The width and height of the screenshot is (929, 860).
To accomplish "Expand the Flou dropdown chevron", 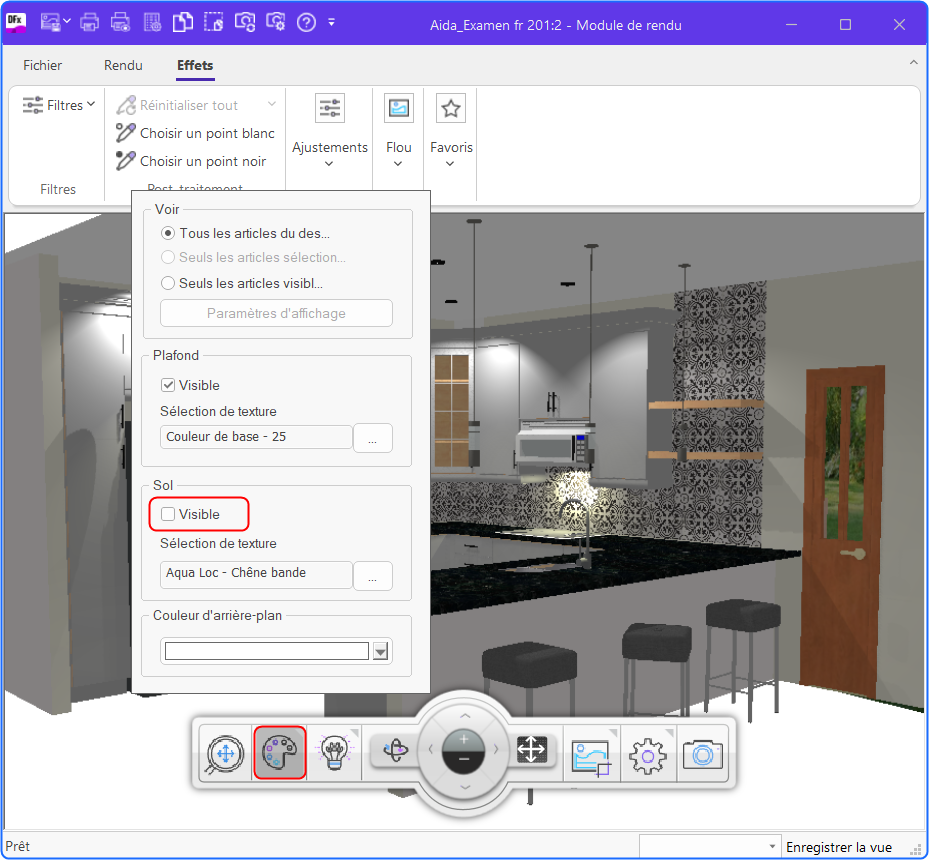I will [398, 164].
